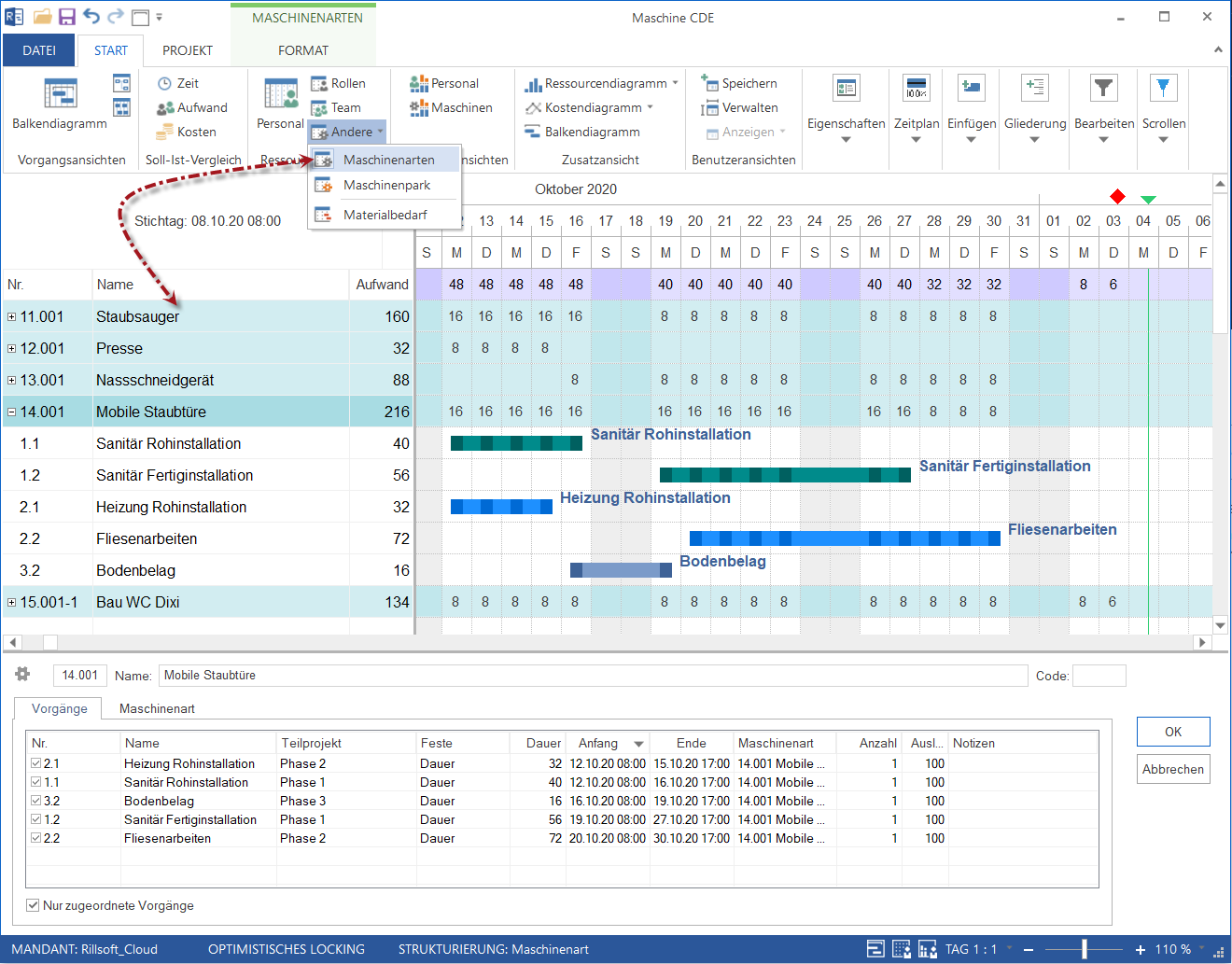Click the Sanitär Rohinstallation Gantt bar
This screenshot has height=964, width=1232.
click(x=516, y=443)
